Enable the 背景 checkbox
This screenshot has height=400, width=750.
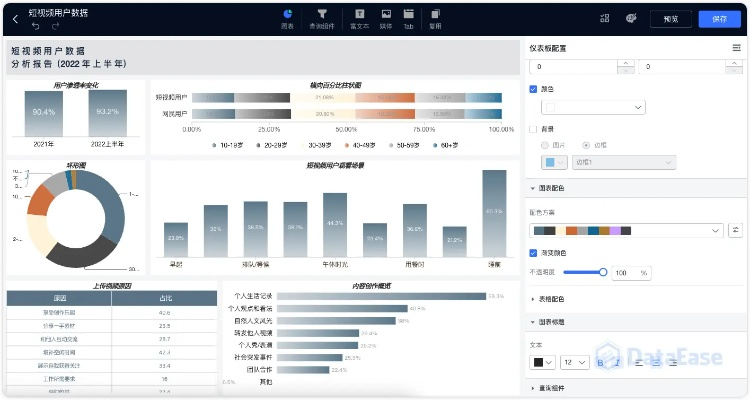(533, 128)
